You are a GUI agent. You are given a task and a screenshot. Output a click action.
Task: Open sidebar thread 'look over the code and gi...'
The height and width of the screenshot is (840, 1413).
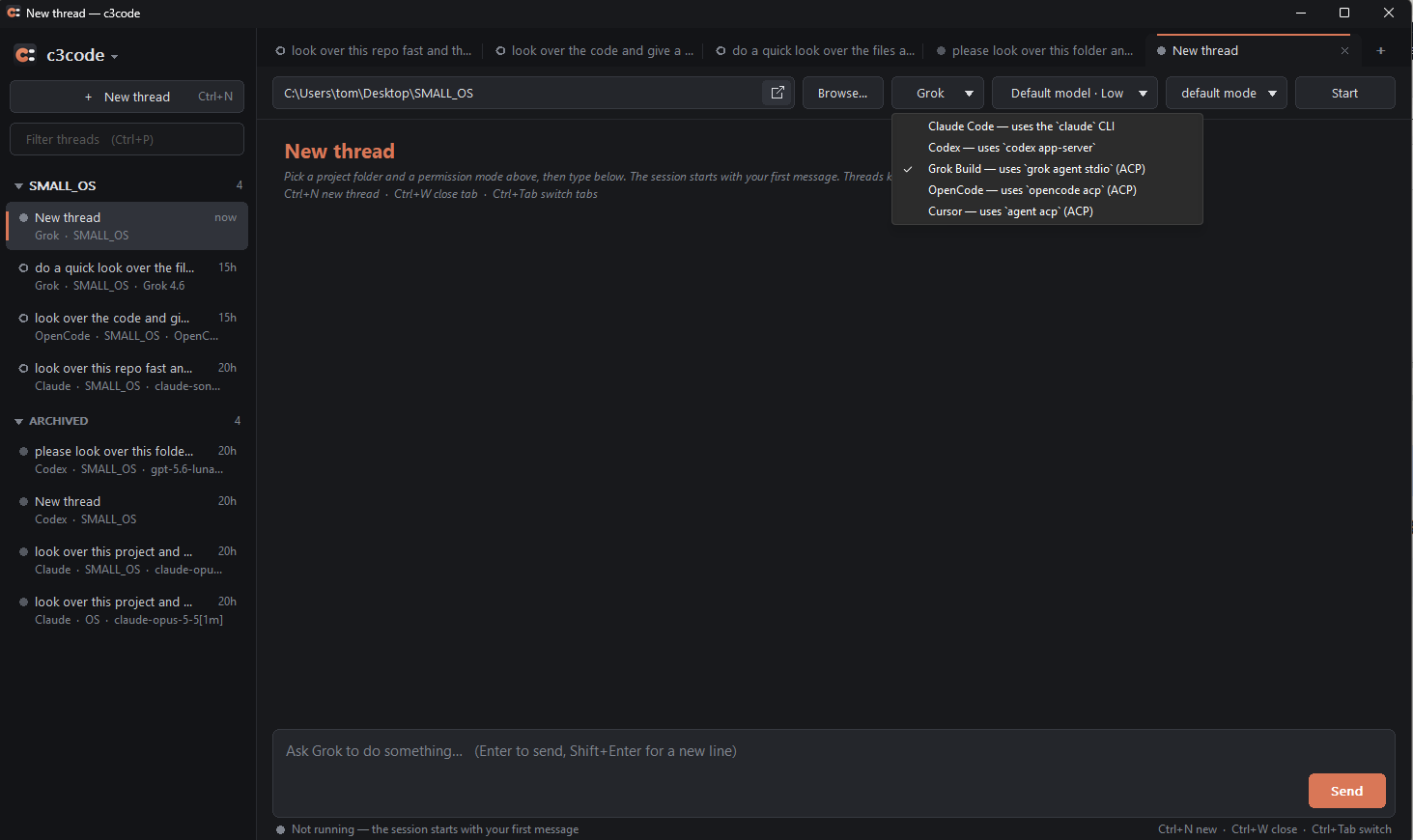pos(127,326)
